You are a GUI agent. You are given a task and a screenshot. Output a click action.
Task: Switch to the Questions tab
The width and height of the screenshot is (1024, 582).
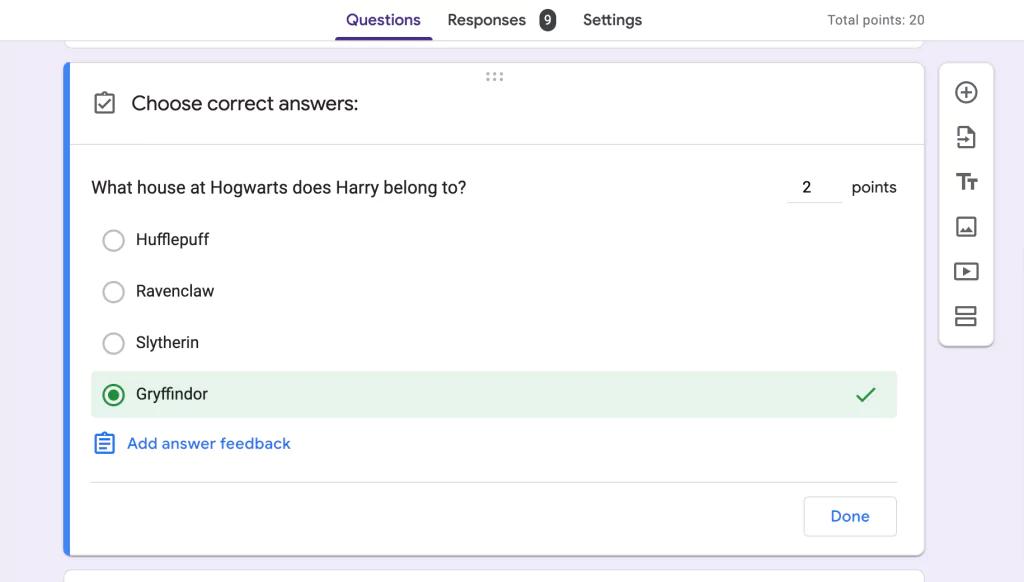[x=383, y=19]
